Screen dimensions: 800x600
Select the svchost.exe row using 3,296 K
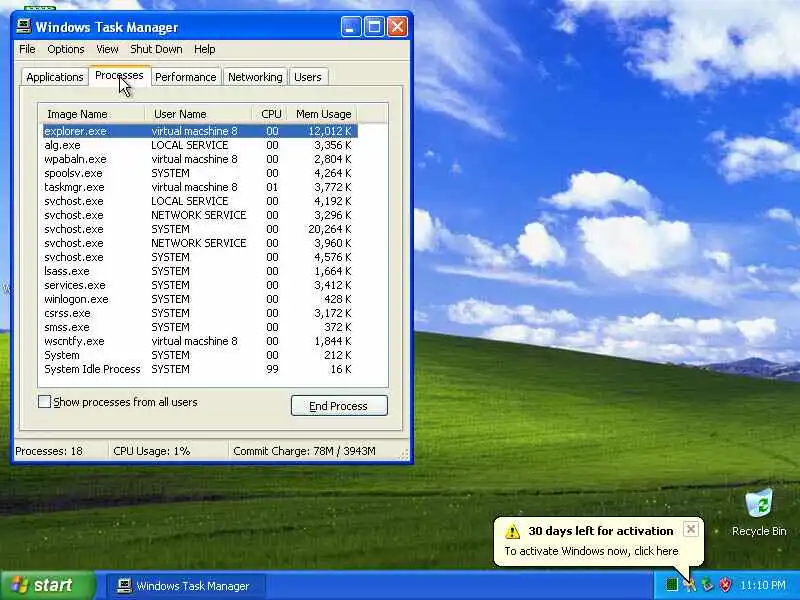pos(200,215)
